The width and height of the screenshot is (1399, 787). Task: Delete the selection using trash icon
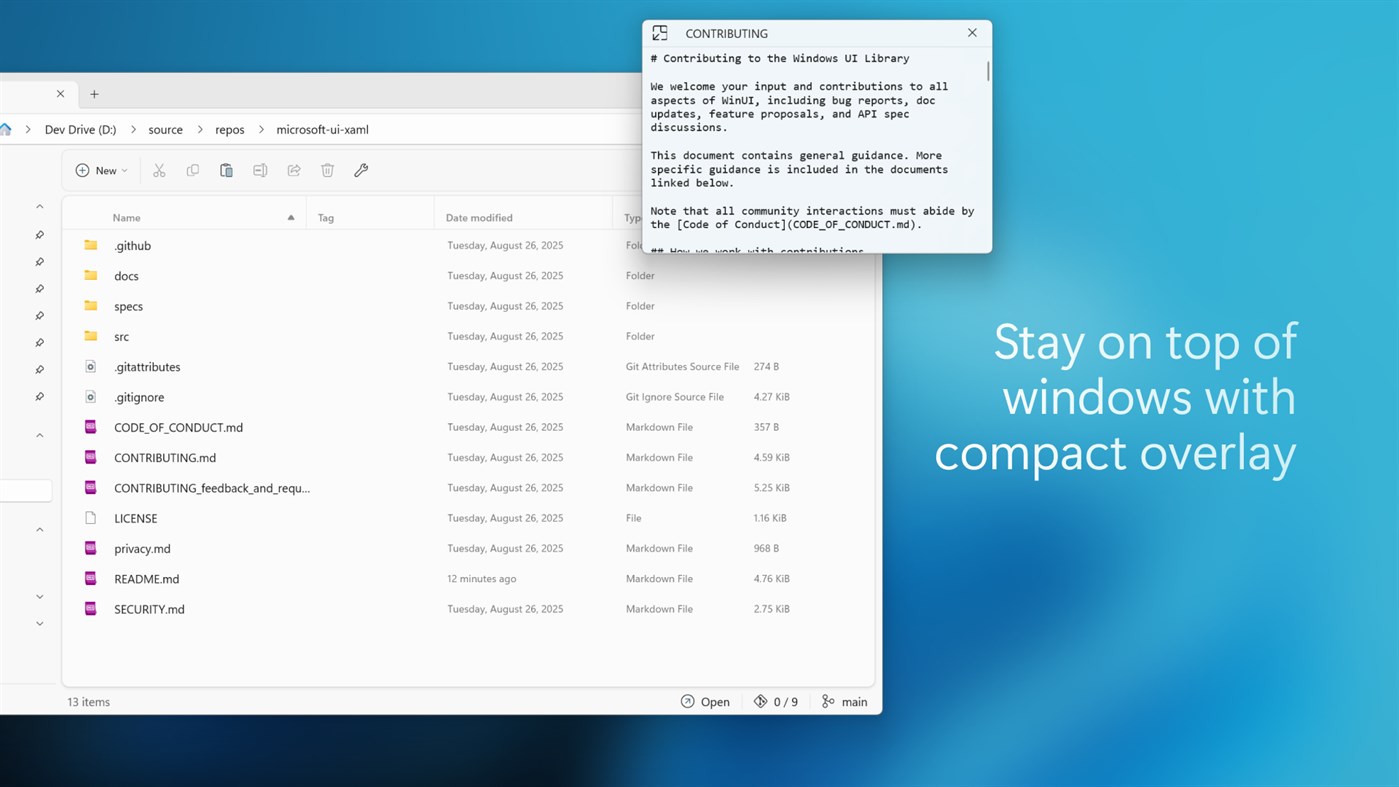tap(327, 170)
